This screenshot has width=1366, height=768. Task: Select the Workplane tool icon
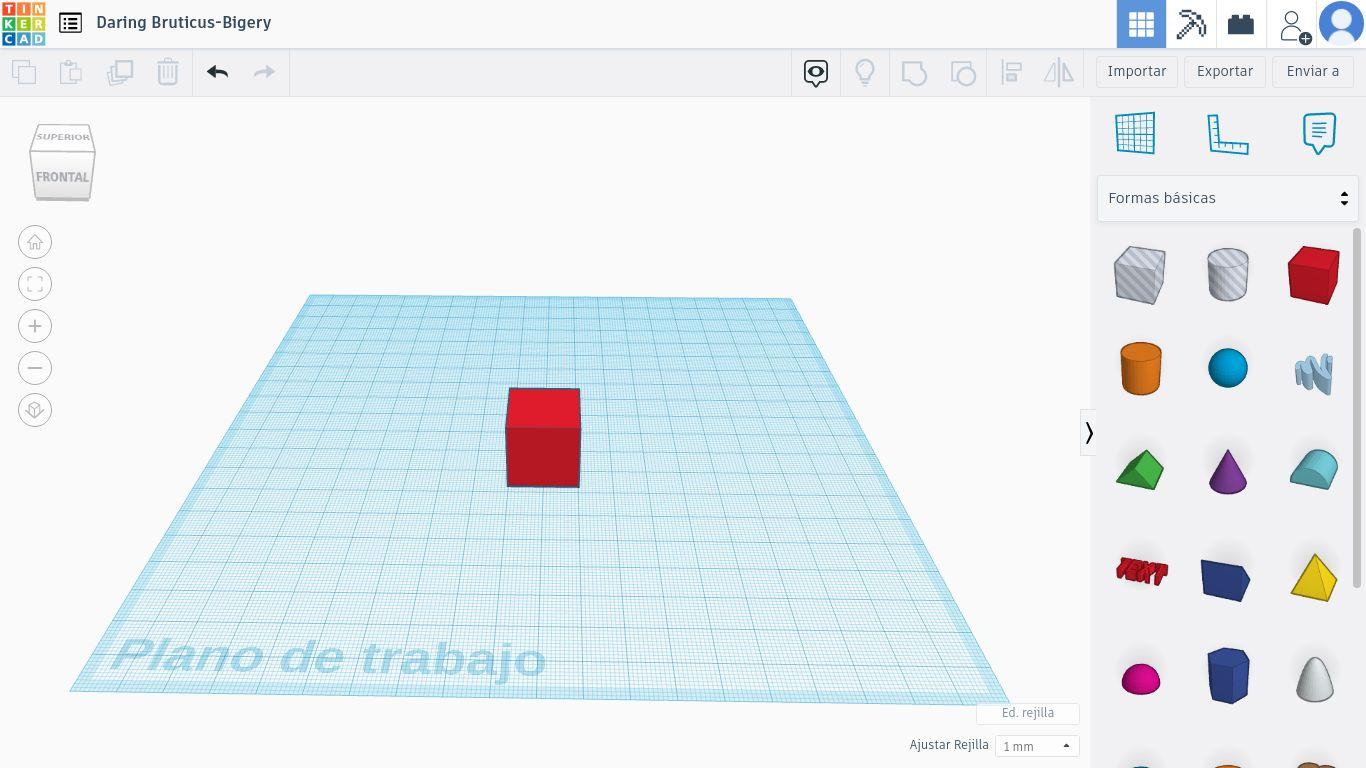click(1136, 133)
